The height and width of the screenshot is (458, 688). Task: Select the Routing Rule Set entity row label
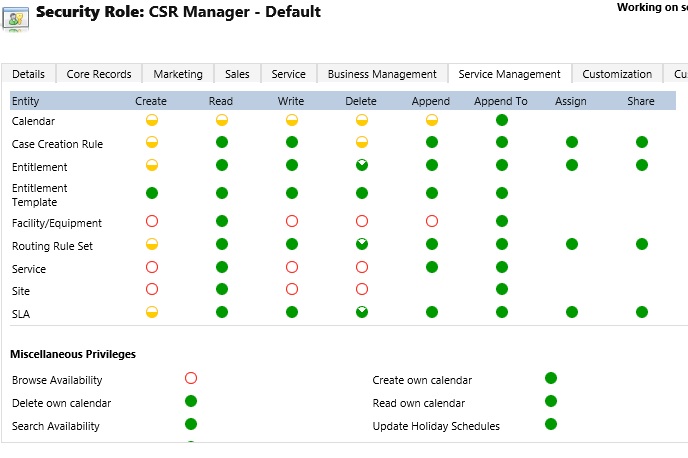point(52,246)
